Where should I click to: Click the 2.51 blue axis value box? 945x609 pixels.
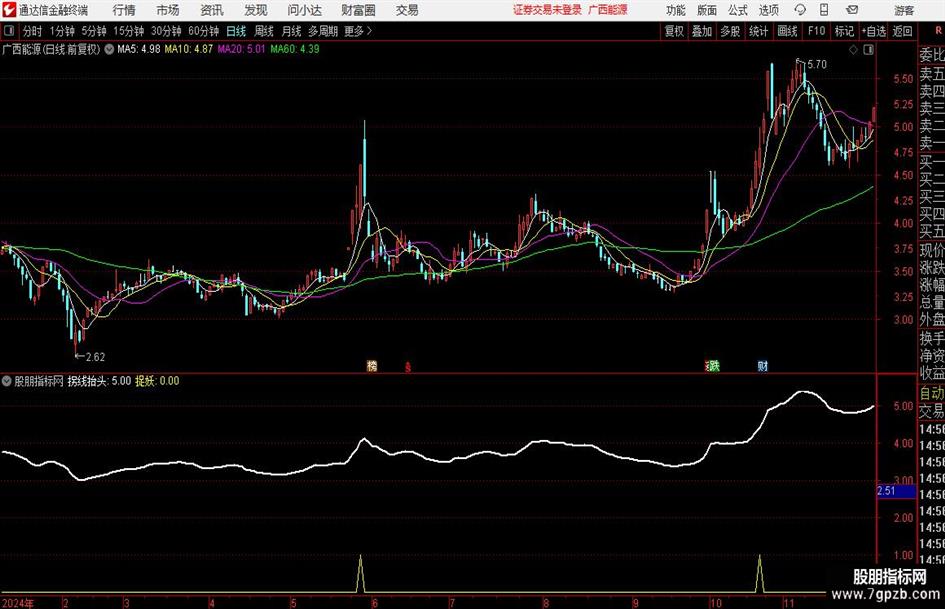(896, 491)
